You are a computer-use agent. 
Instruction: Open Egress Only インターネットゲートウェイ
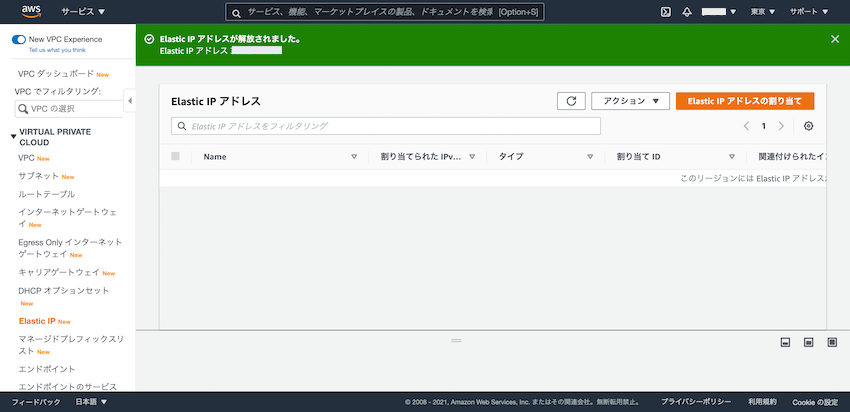pyautogui.click(x=70, y=248)
